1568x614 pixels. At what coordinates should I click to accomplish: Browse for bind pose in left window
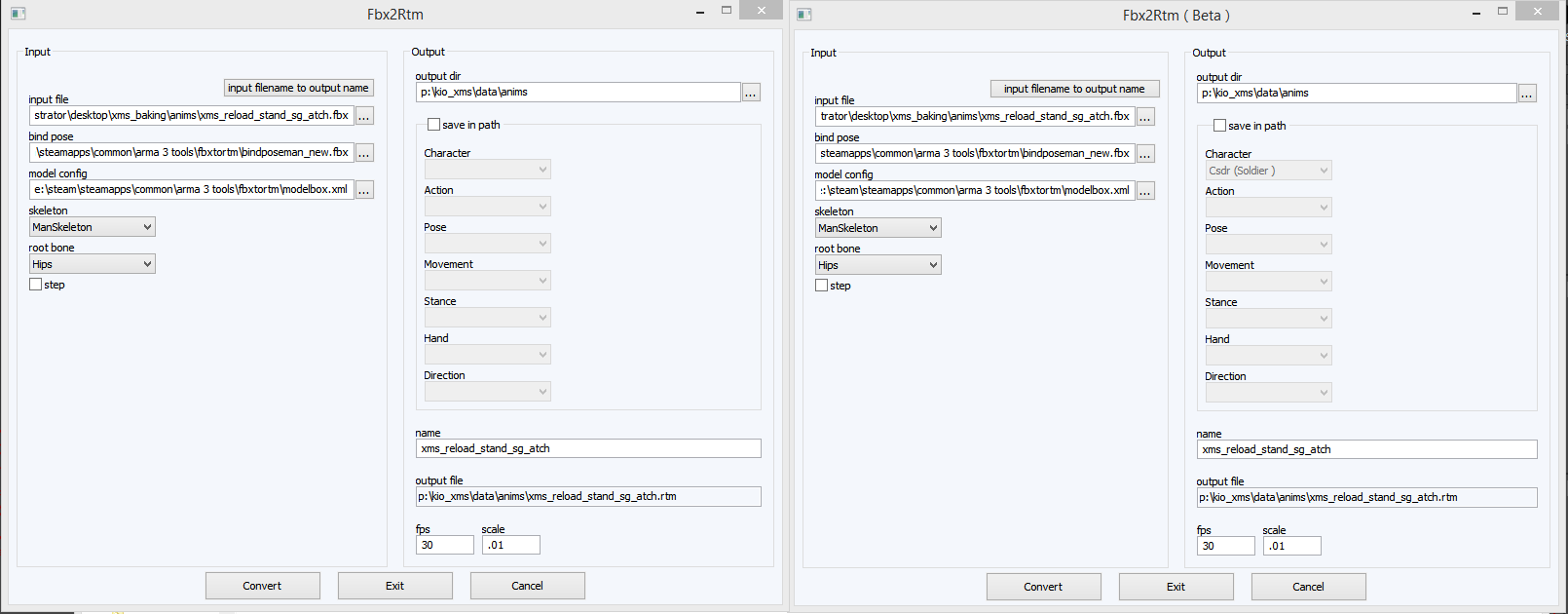(364, 153)
